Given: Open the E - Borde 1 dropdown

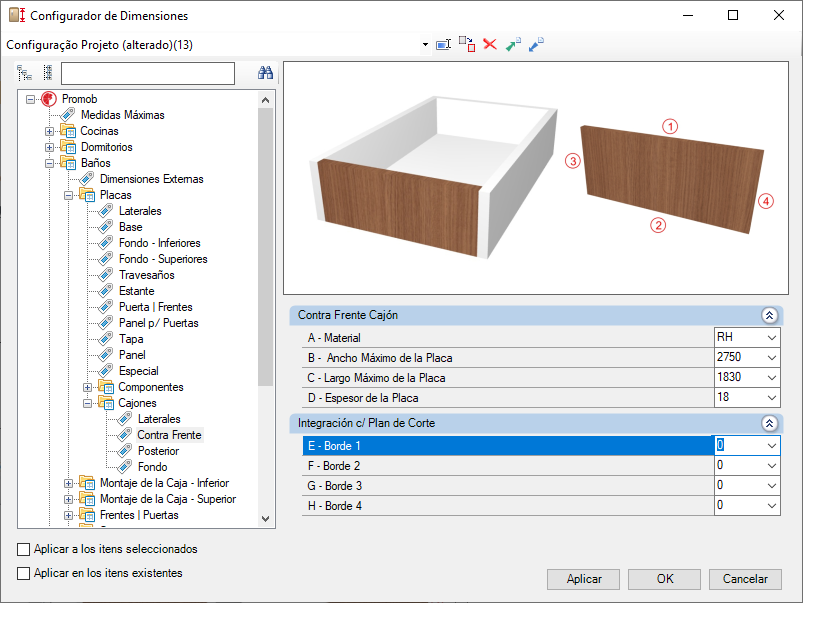Looking at the screenshot, I should pos(772,446).
